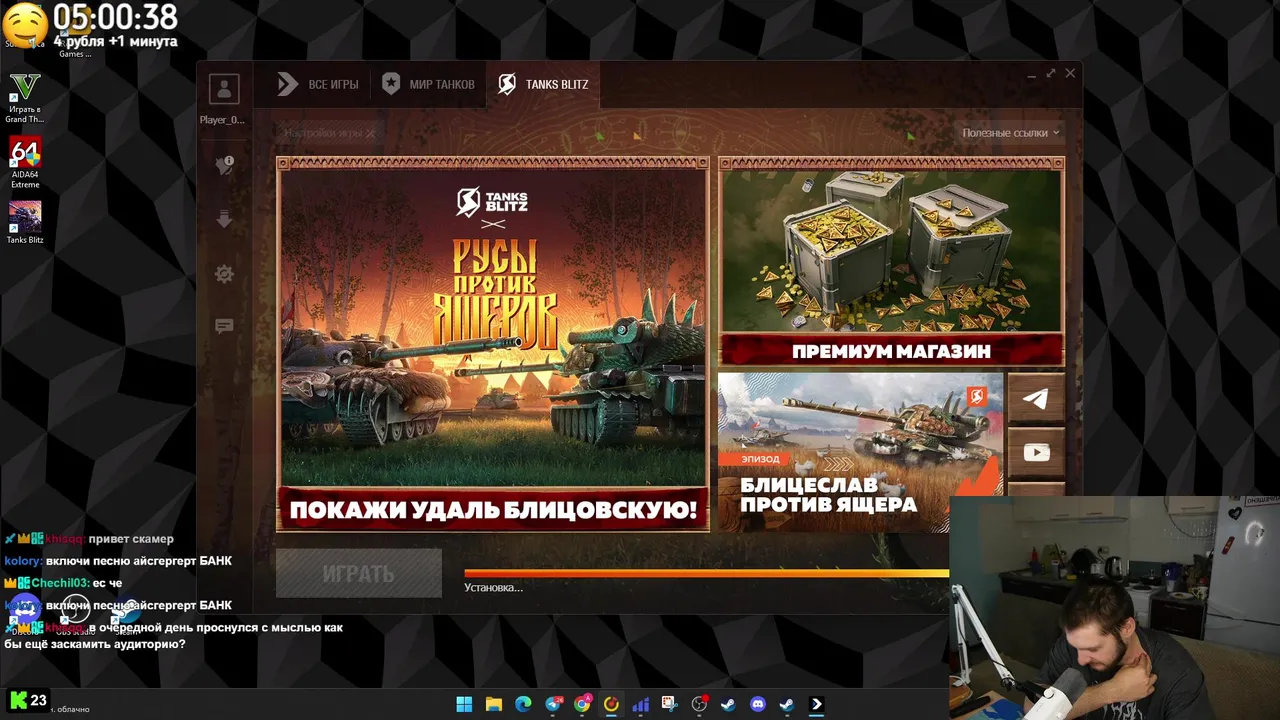Open Discord from the taskbar
Viewport: 1280px width, 720px height.
coord(758,704)
